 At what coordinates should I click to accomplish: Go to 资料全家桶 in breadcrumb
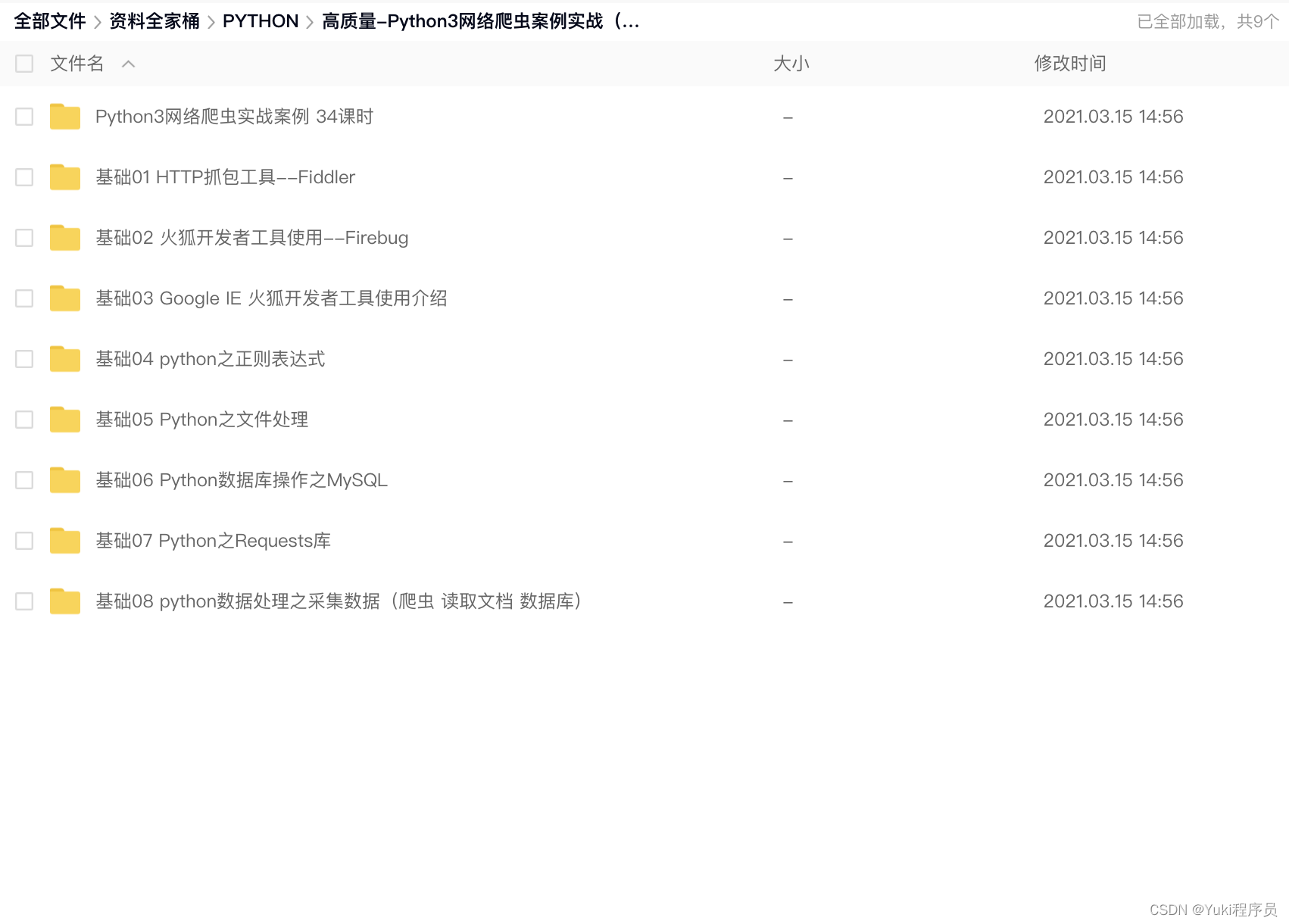coord(154,21)
